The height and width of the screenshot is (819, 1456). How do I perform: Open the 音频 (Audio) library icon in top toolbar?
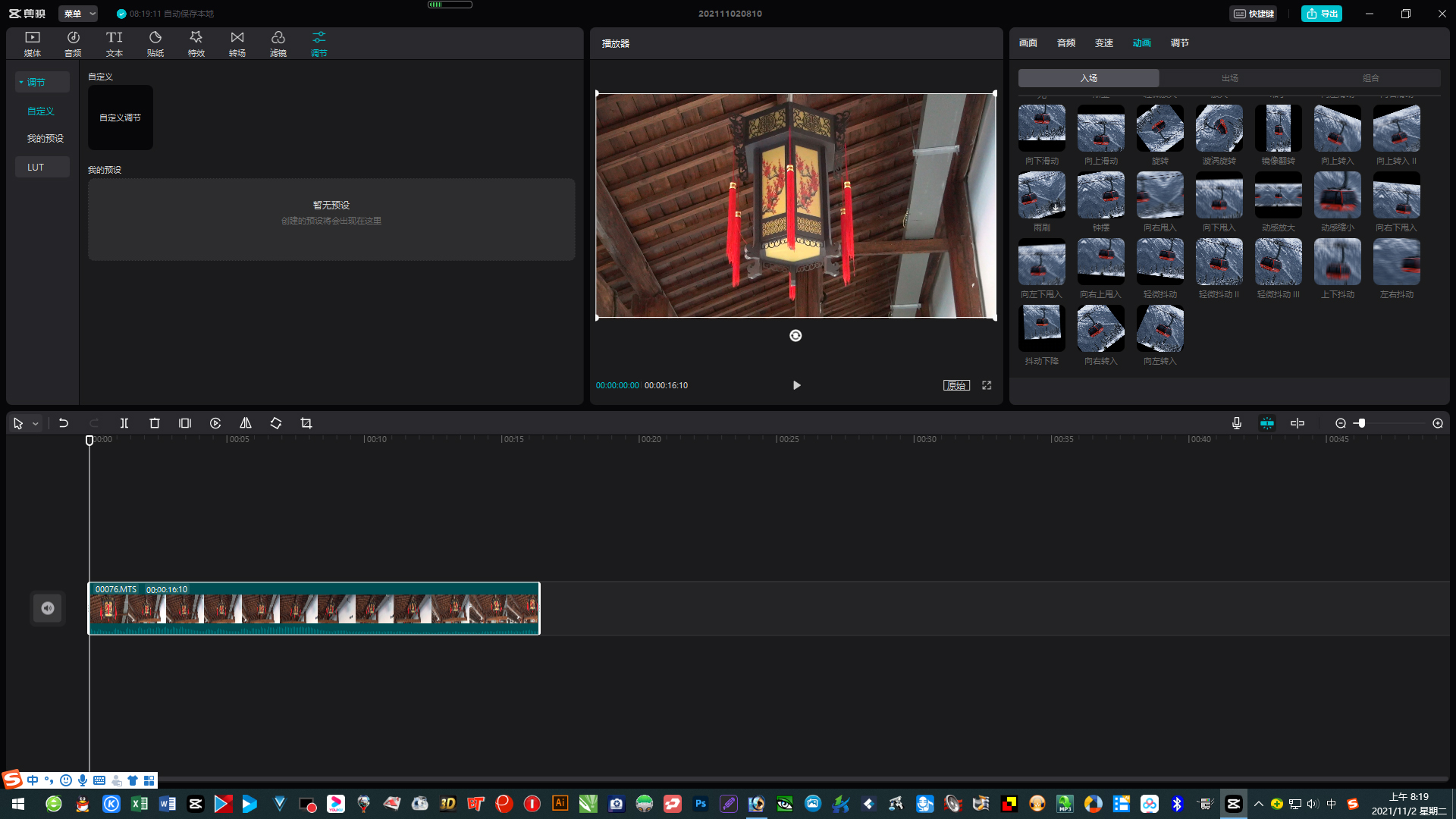(x=74, y=44)
